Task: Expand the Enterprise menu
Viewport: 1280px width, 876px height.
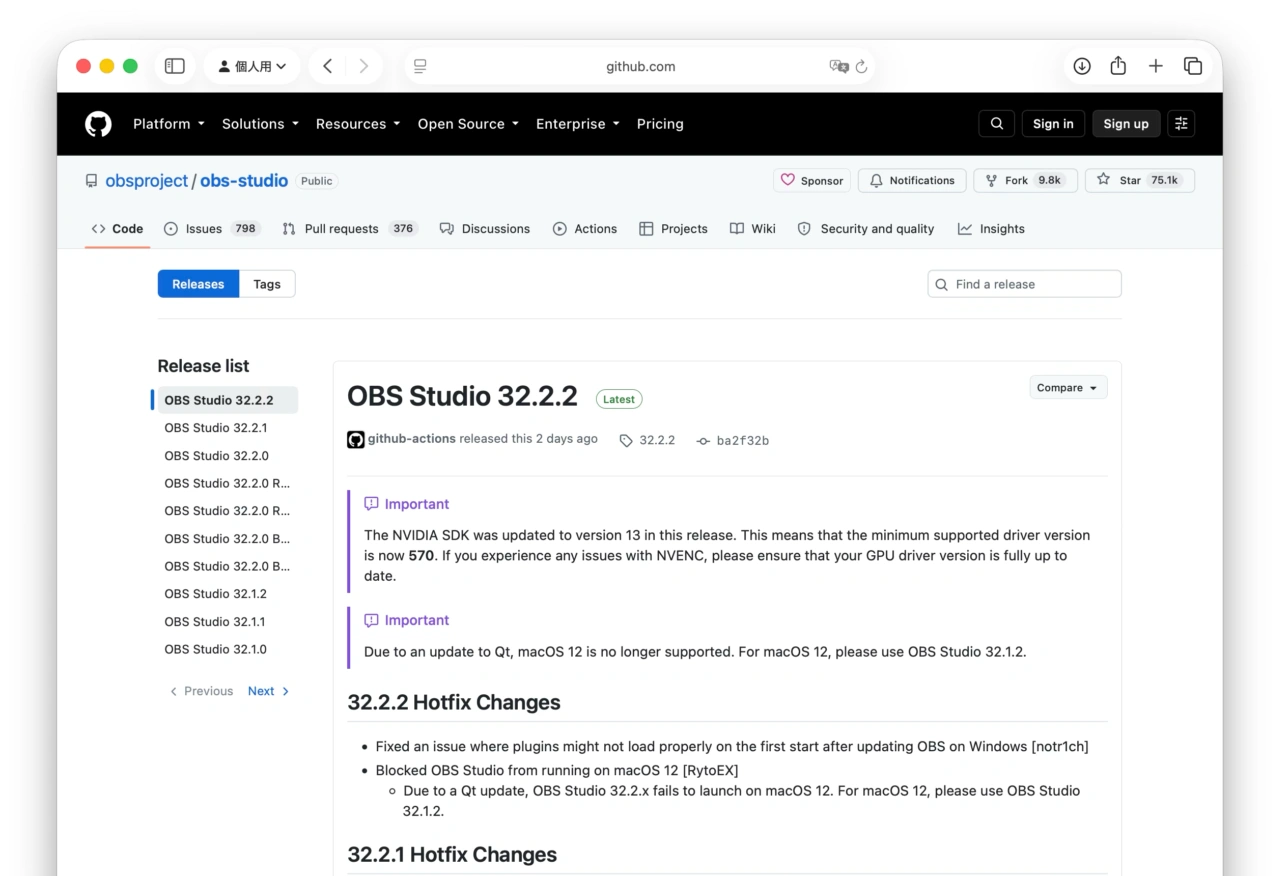Action: [577, 124]
